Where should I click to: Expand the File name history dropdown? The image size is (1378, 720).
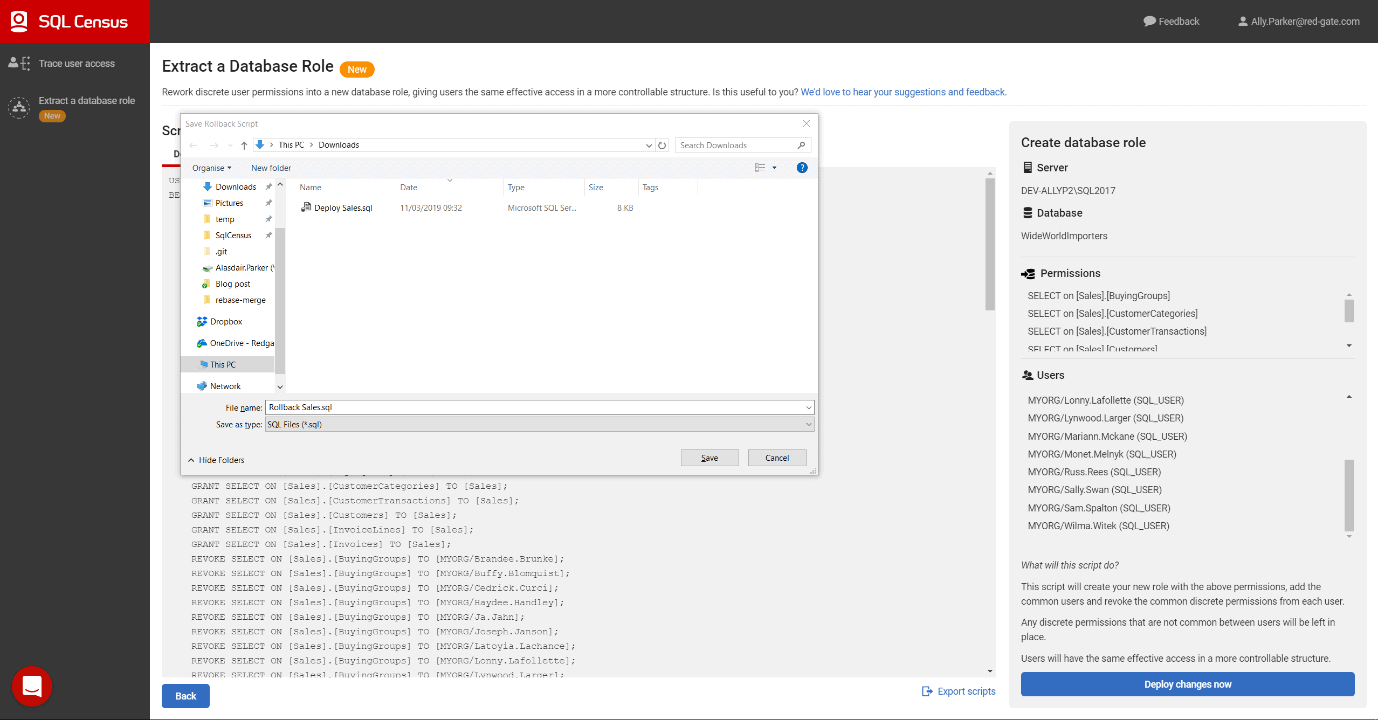tap(808, 407)
